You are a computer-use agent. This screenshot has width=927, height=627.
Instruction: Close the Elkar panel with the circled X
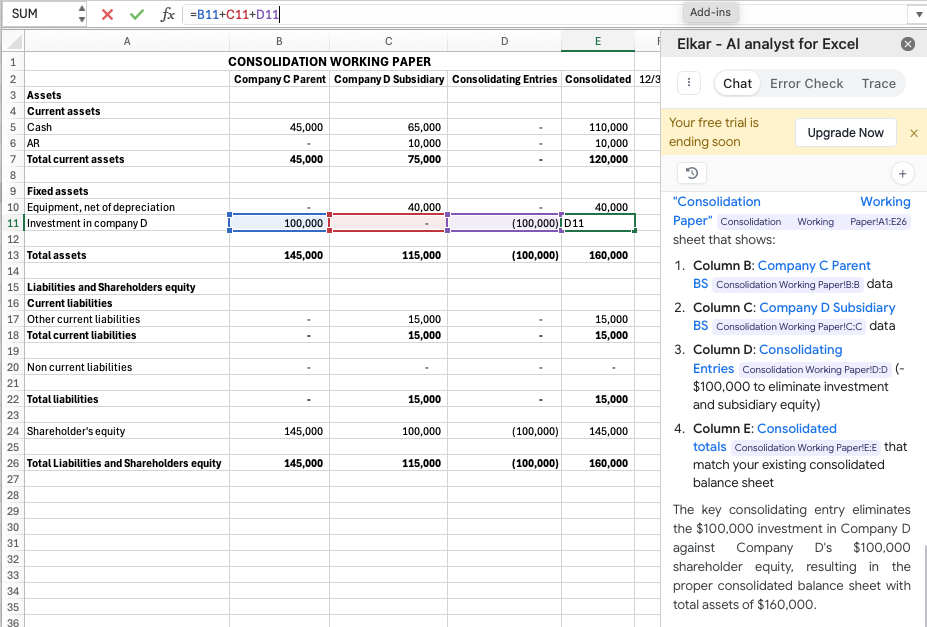[x=907, y=43]
